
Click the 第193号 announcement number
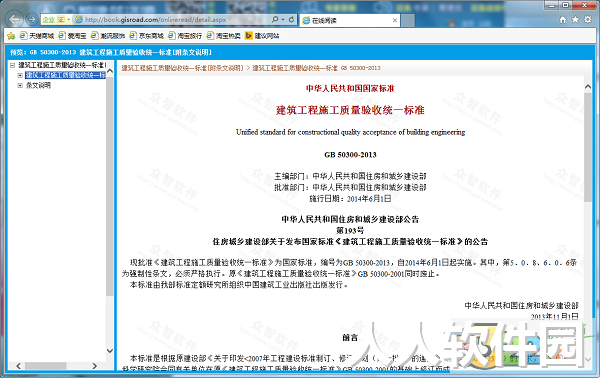350,230
